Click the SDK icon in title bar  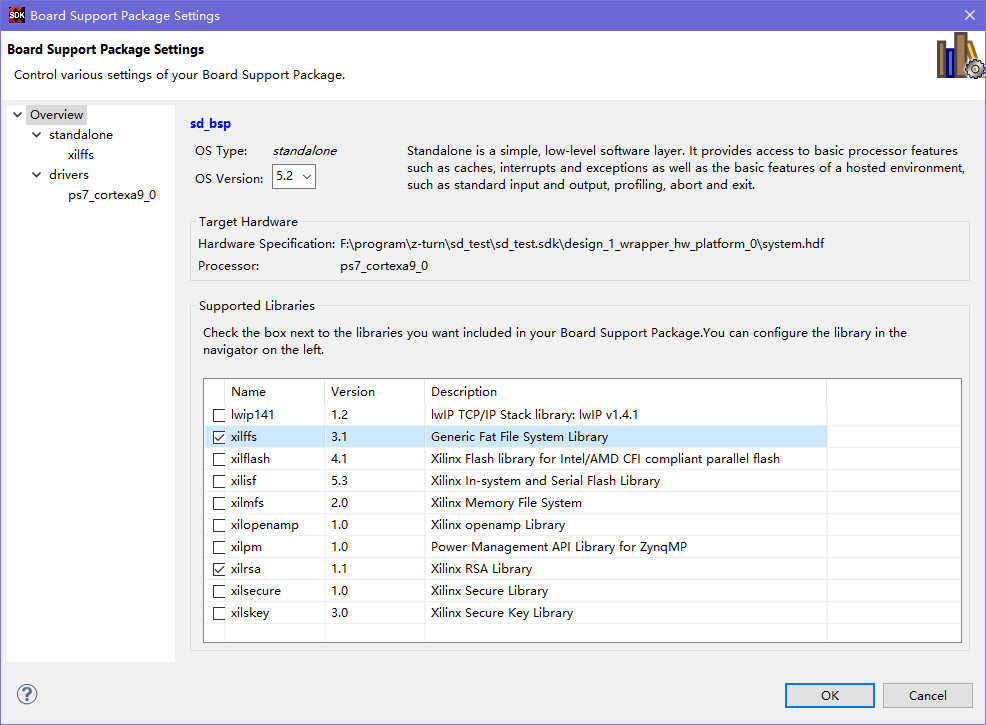(16, 15)
